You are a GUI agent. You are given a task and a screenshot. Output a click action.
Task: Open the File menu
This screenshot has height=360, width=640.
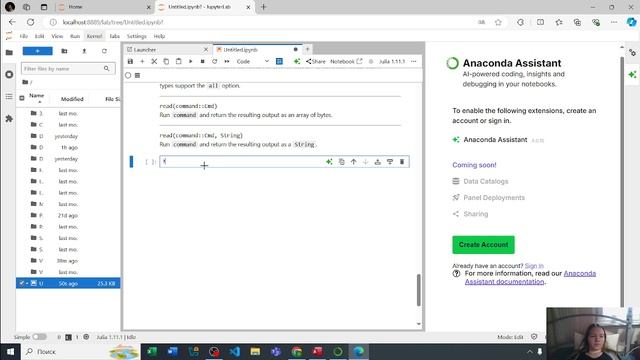point(24,36)
